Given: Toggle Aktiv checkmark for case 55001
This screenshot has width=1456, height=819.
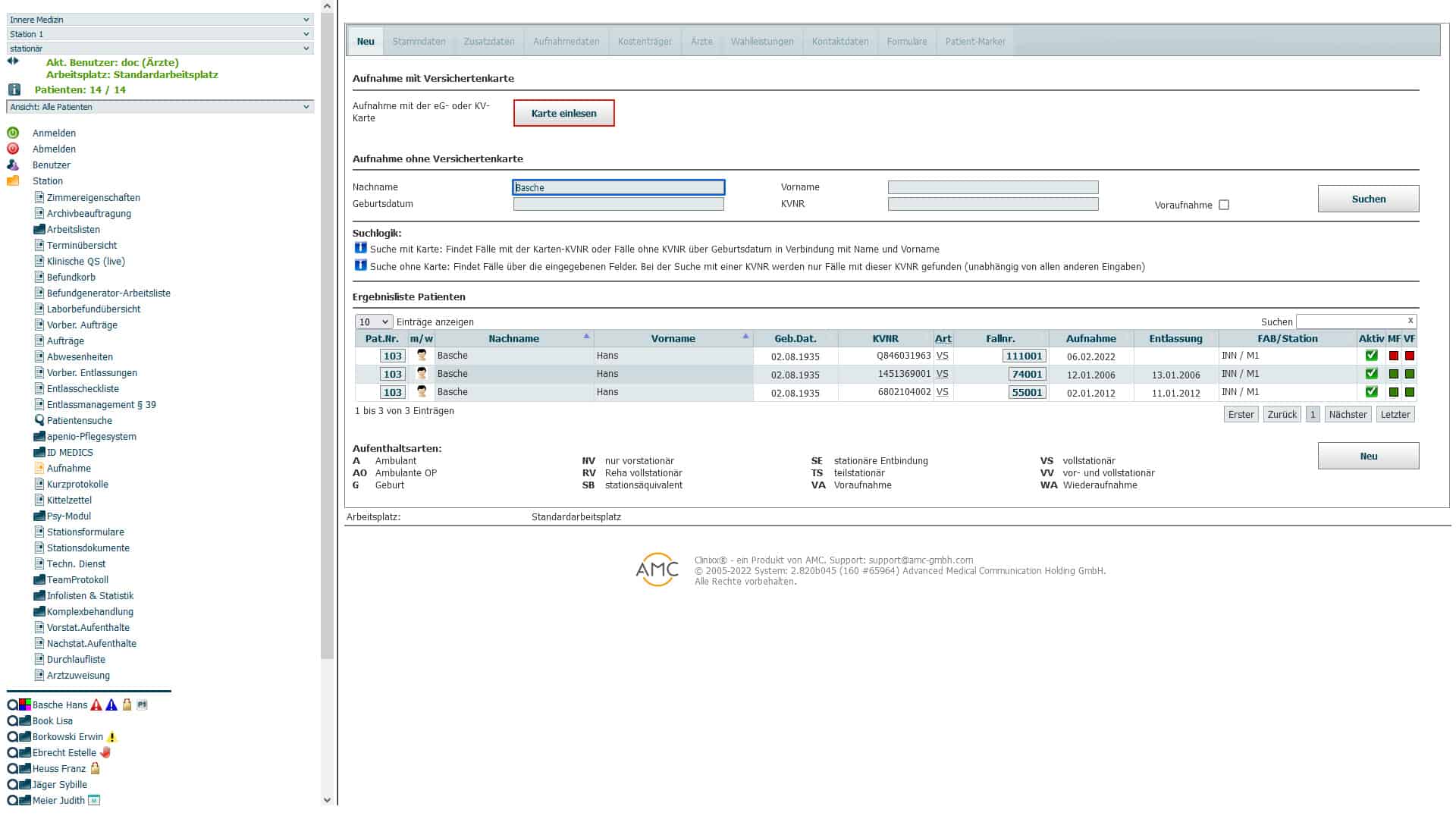Looking at the screenshot, I should tap(1371, 392).
